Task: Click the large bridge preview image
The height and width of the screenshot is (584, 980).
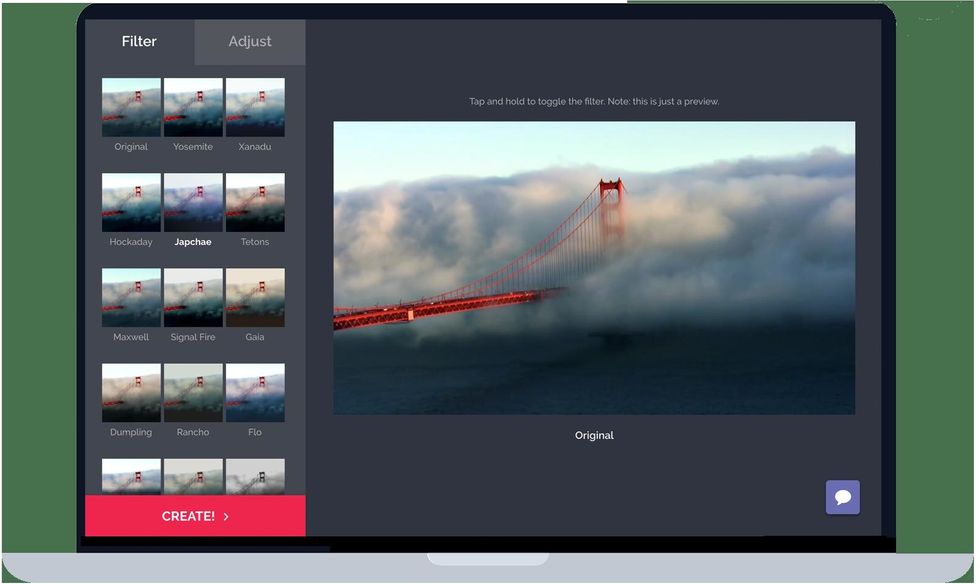Action: click(594, 268)
